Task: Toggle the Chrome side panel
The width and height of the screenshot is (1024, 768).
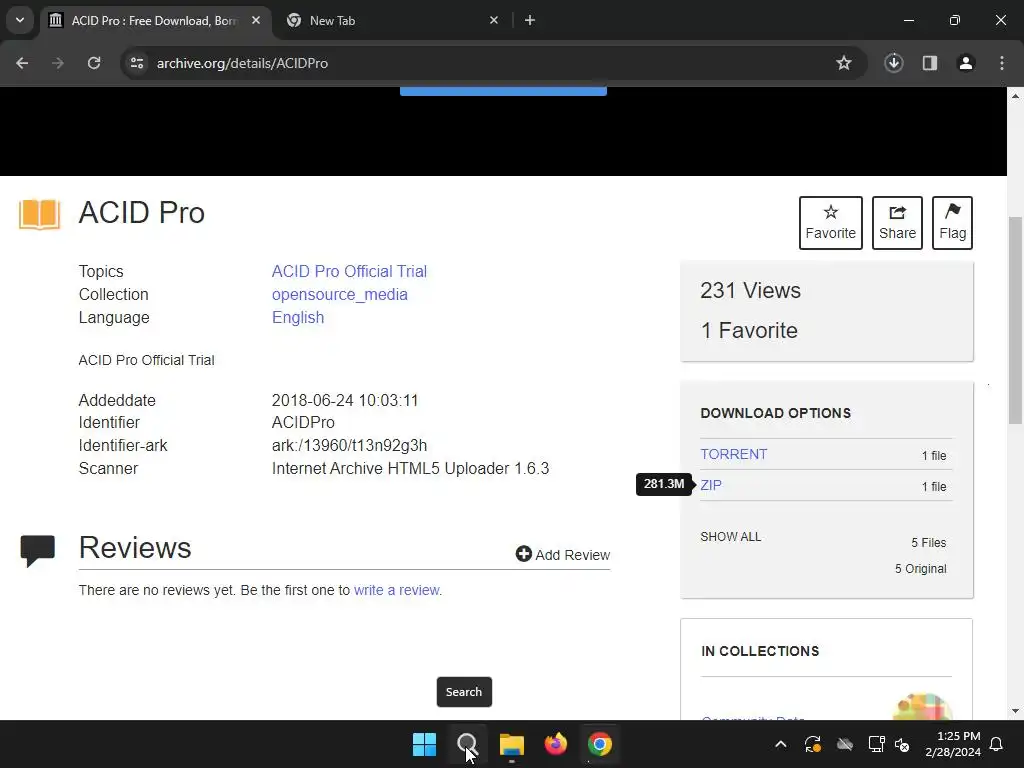Action: (x=930, y=63)
